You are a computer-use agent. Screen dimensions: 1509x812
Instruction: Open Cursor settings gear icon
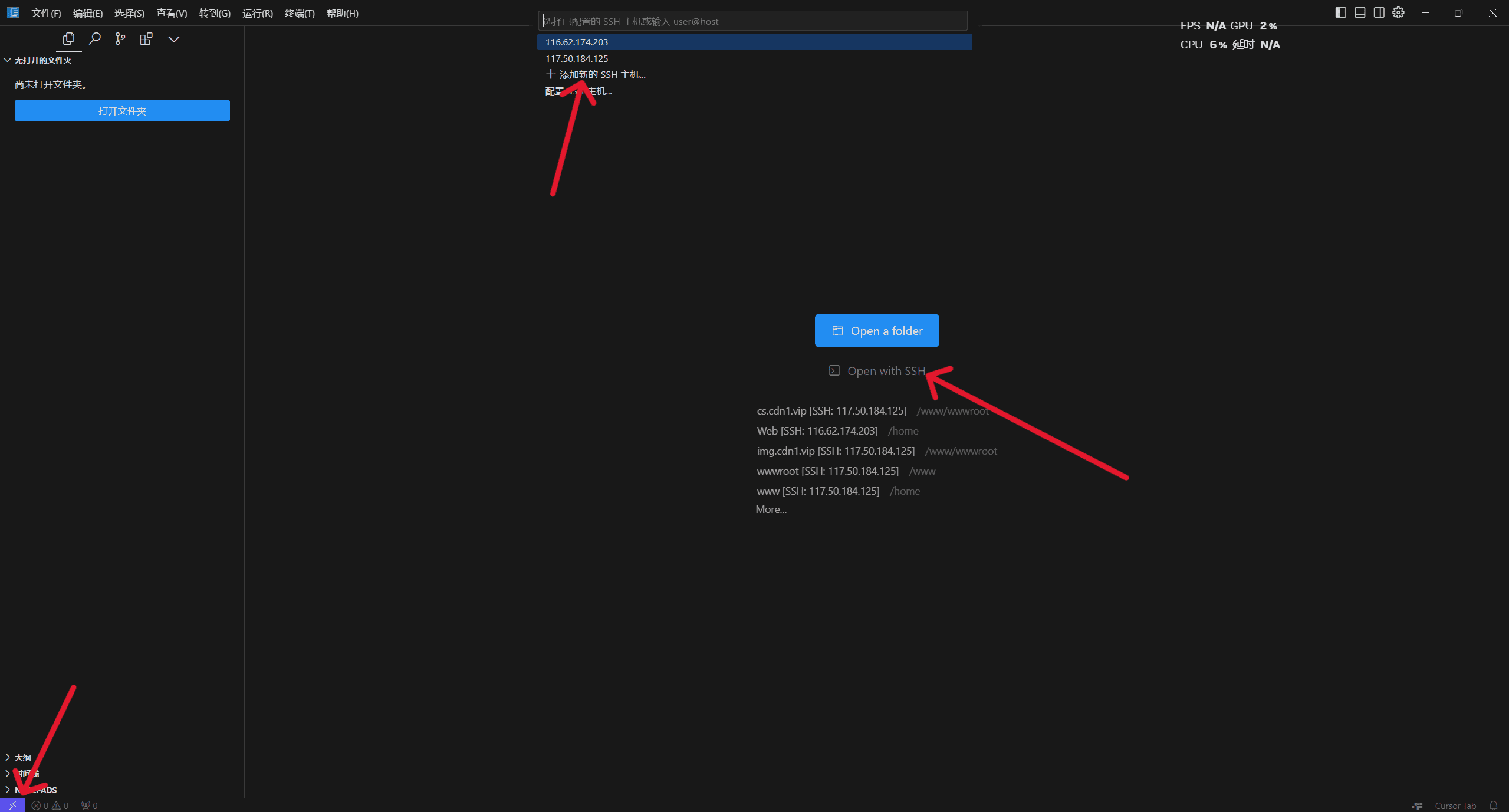click(x=1398, y=12)
